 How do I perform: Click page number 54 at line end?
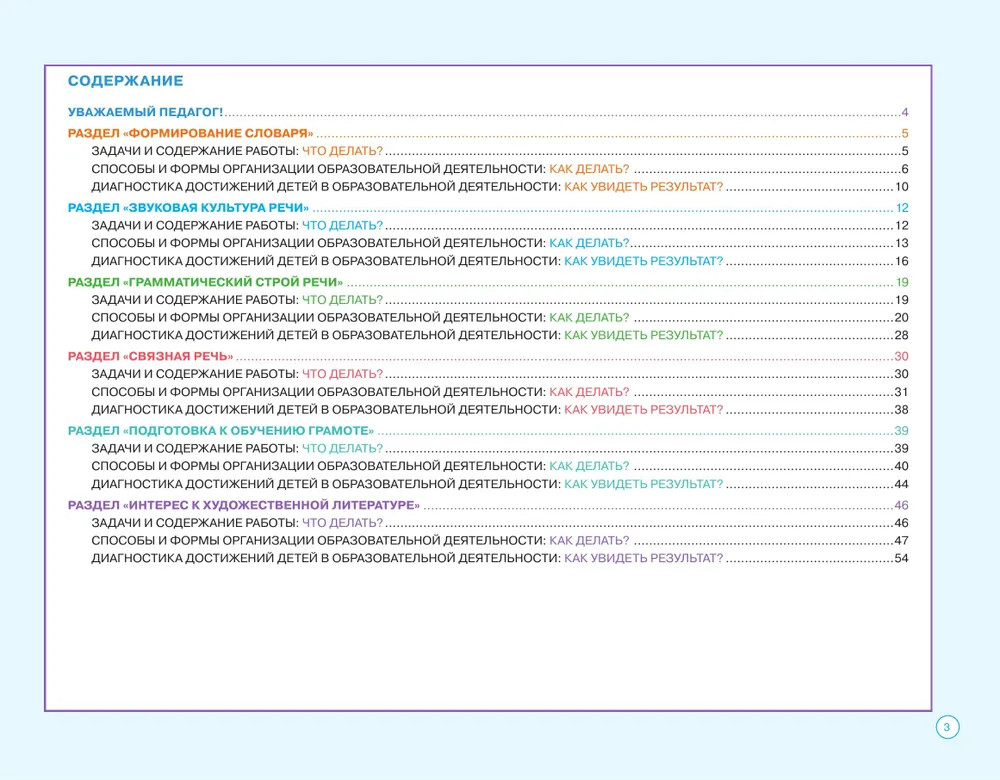pyautogui.click(x=901, y=559)
